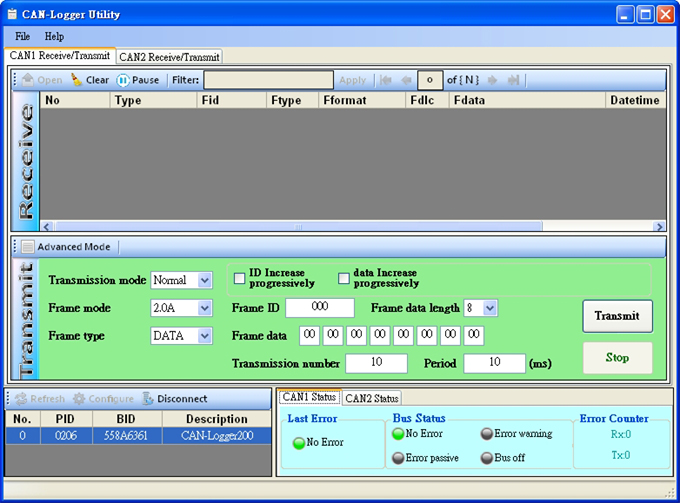Screen dimensions: 680x503
Task: Enable ID Increase progressively checkbox
Action: pos(240,278)
